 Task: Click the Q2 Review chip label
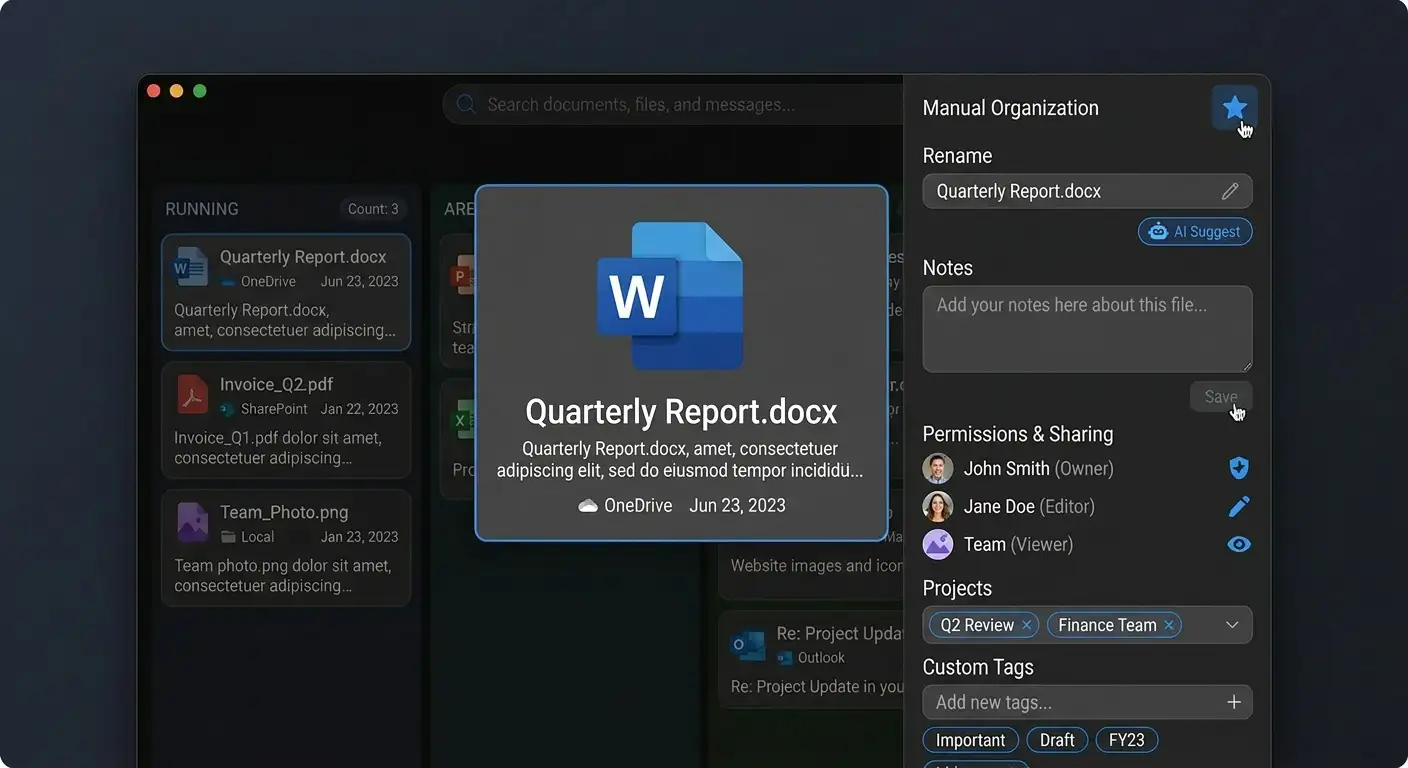coord(977,625)
